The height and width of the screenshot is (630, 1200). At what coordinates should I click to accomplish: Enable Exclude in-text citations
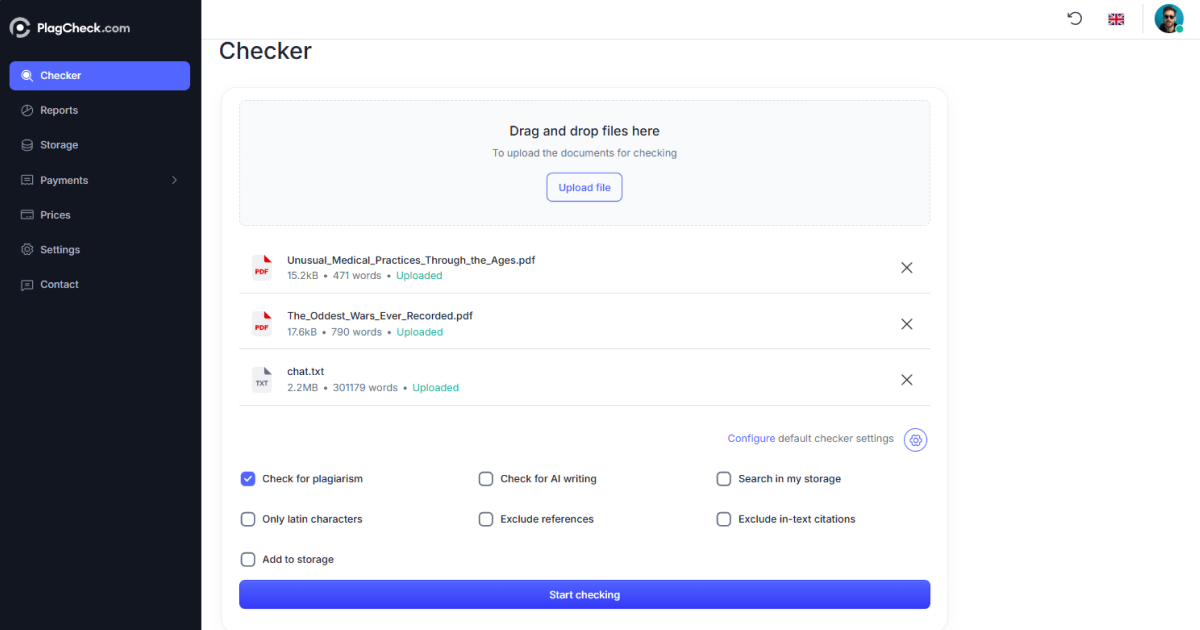tap(724, 519)
